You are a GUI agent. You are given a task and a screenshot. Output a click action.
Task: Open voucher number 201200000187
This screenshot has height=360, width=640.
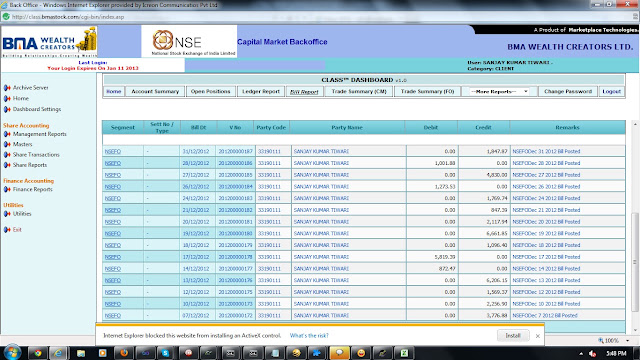[x=236, y=151]
